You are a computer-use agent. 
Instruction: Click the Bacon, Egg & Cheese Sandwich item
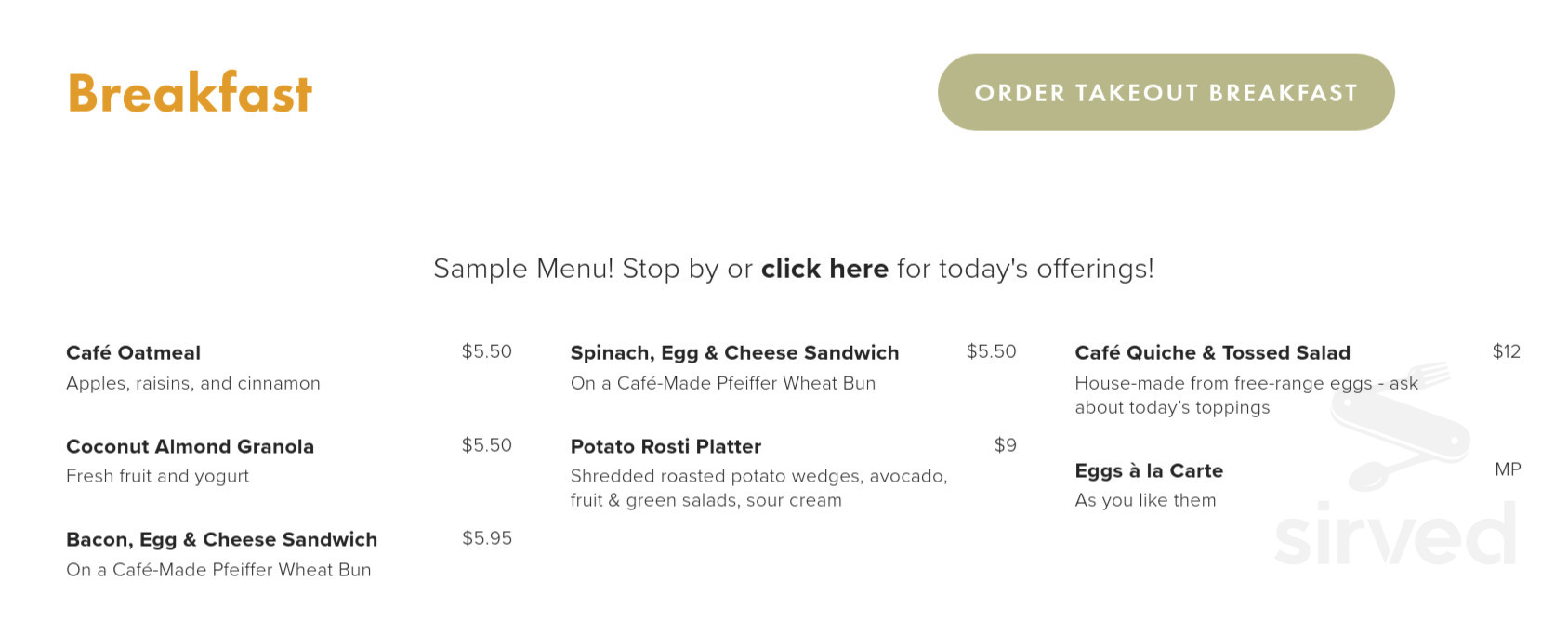(221, 539)
